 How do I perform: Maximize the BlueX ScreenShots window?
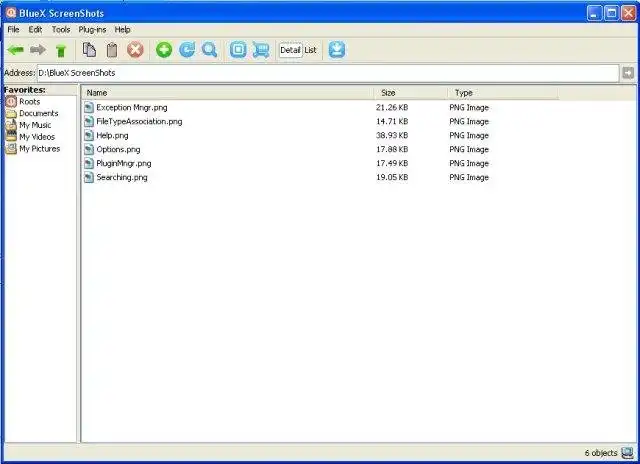tap(611, 13)
